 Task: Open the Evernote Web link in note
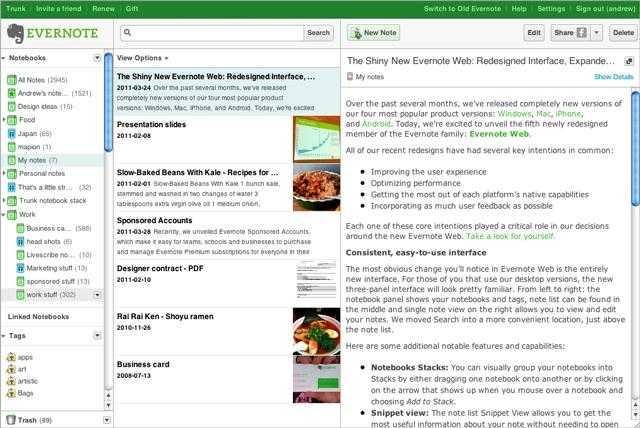pyautogui.click(x=499, y=134)
